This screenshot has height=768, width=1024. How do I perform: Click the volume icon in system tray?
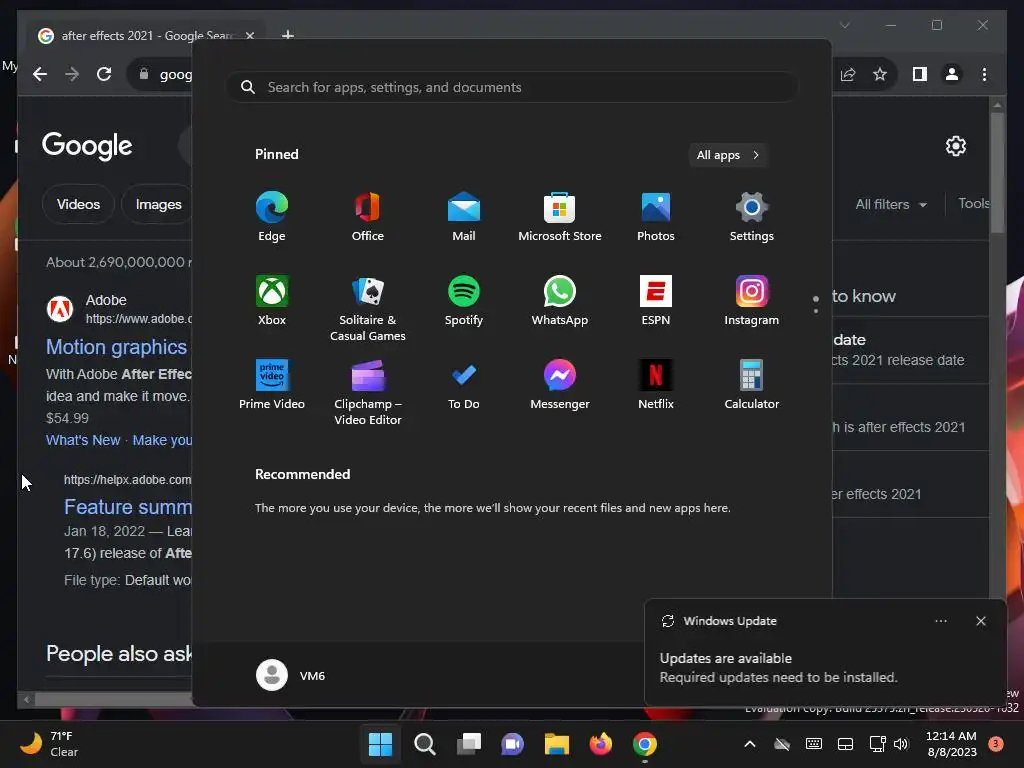(901, 744)
